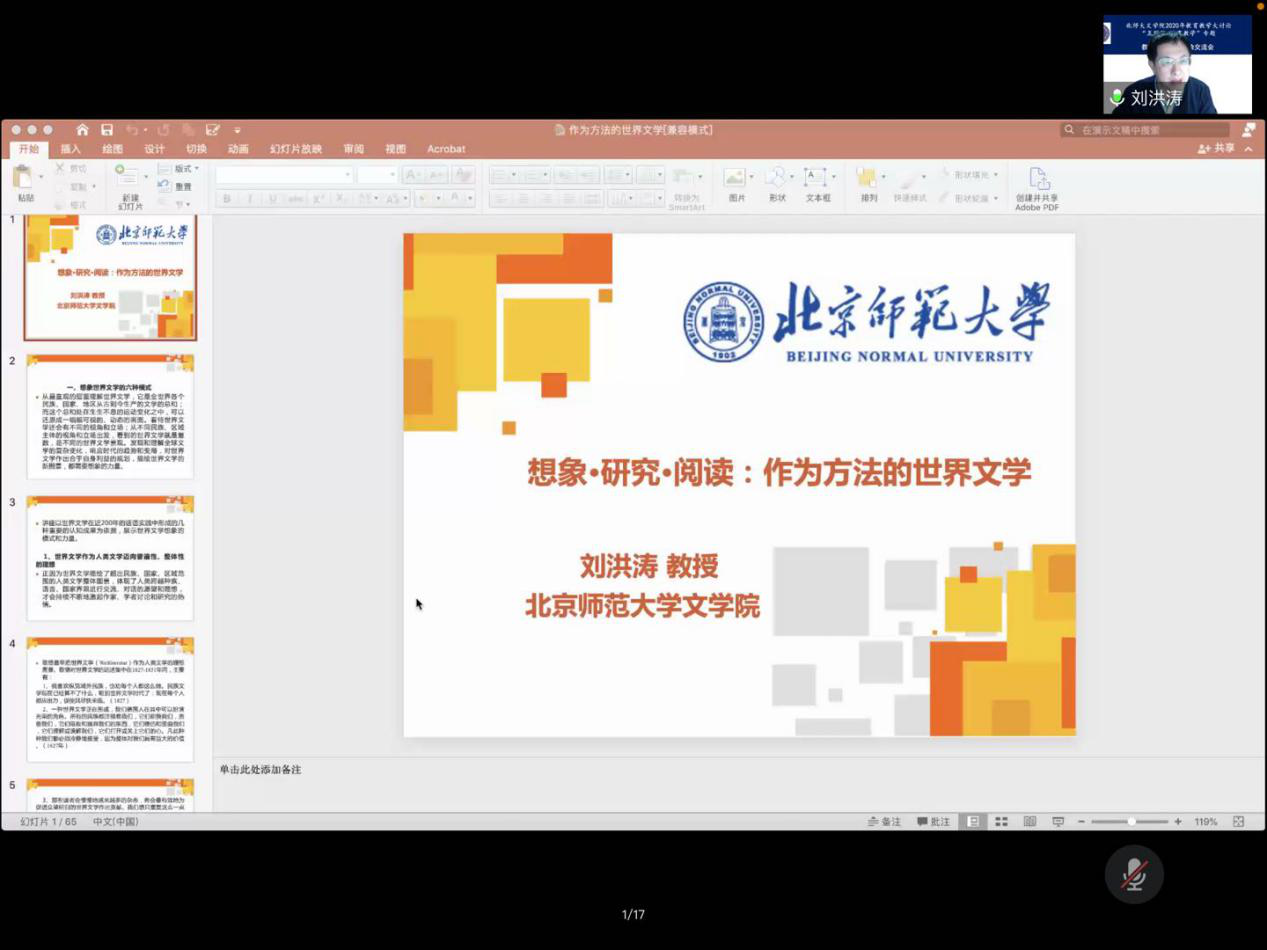Click the Share (共享) button

tap(1217, 148)
